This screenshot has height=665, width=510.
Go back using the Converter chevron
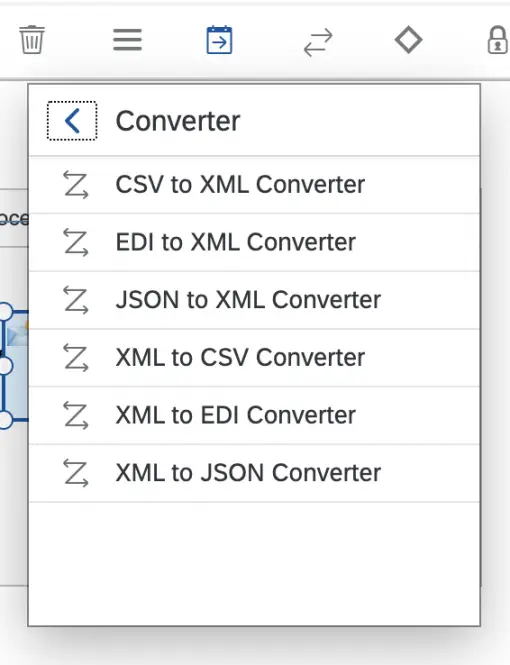[72, 121]
